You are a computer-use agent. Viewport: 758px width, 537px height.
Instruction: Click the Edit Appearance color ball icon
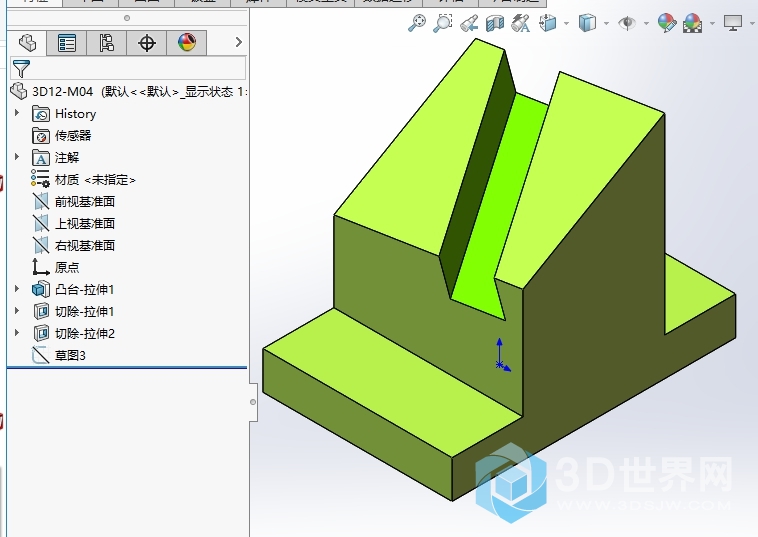coord(666,23)
